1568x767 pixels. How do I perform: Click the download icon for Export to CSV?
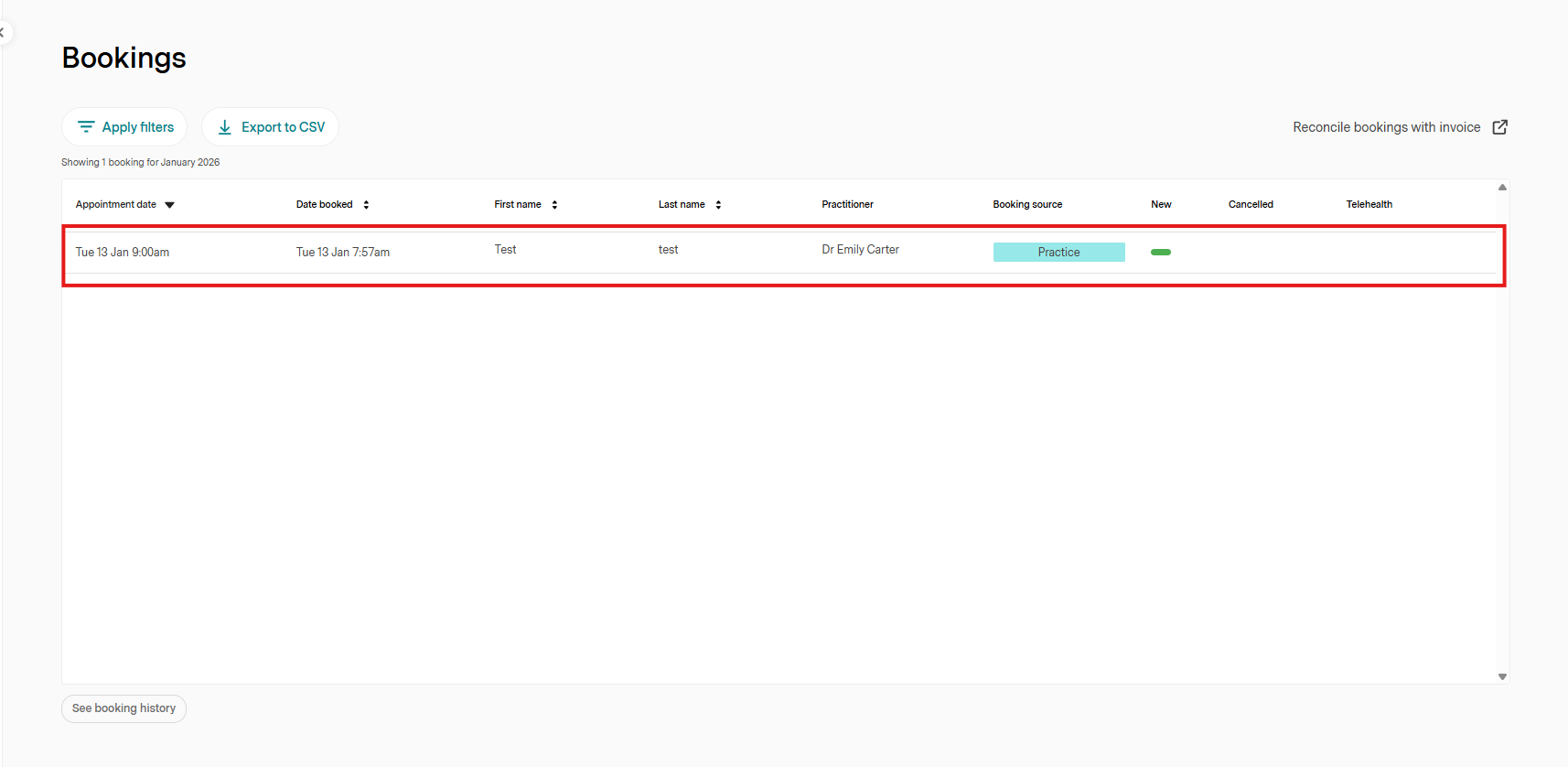point(225,127)
